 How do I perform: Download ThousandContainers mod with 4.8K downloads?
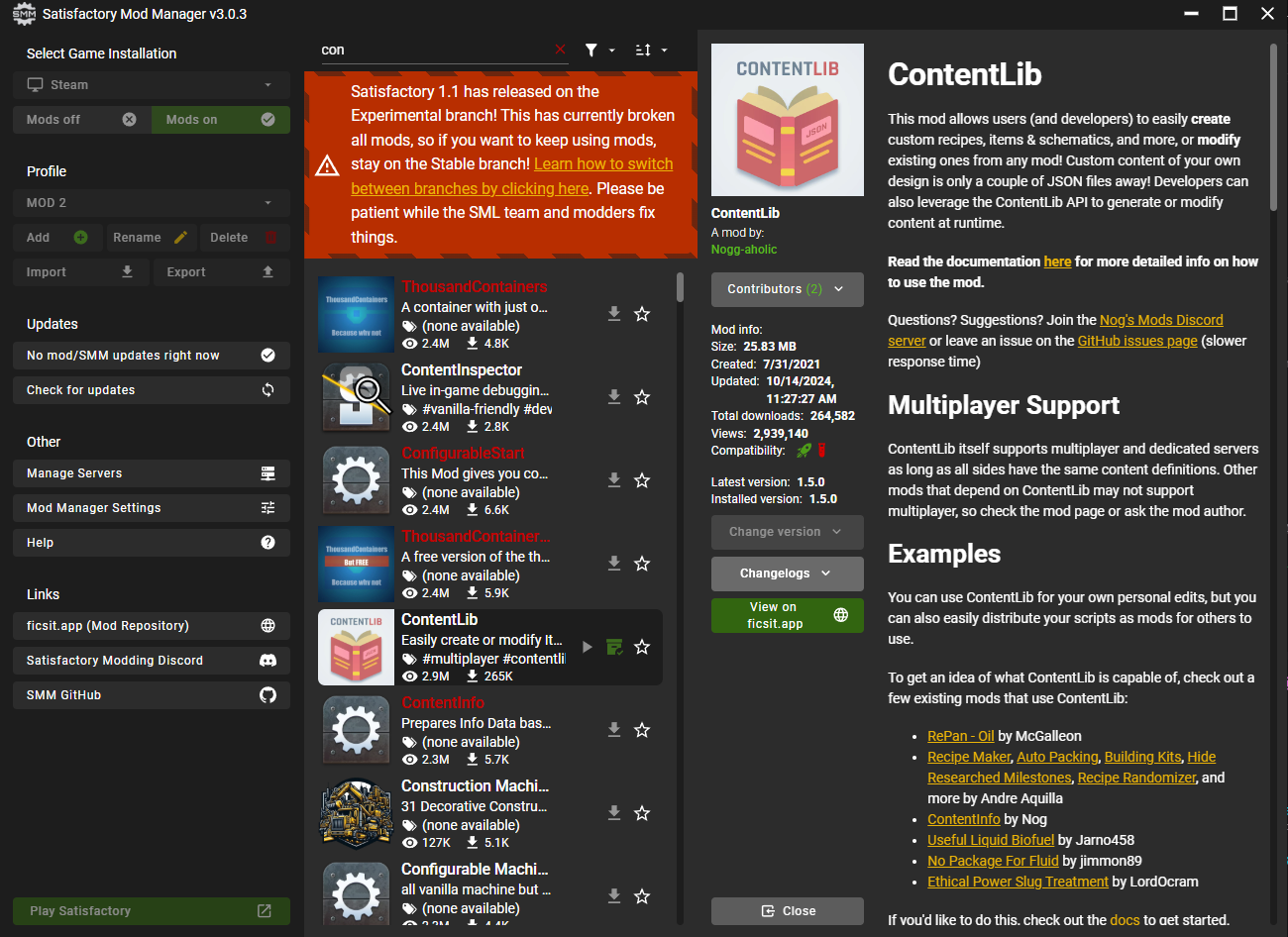pos(614,314)
